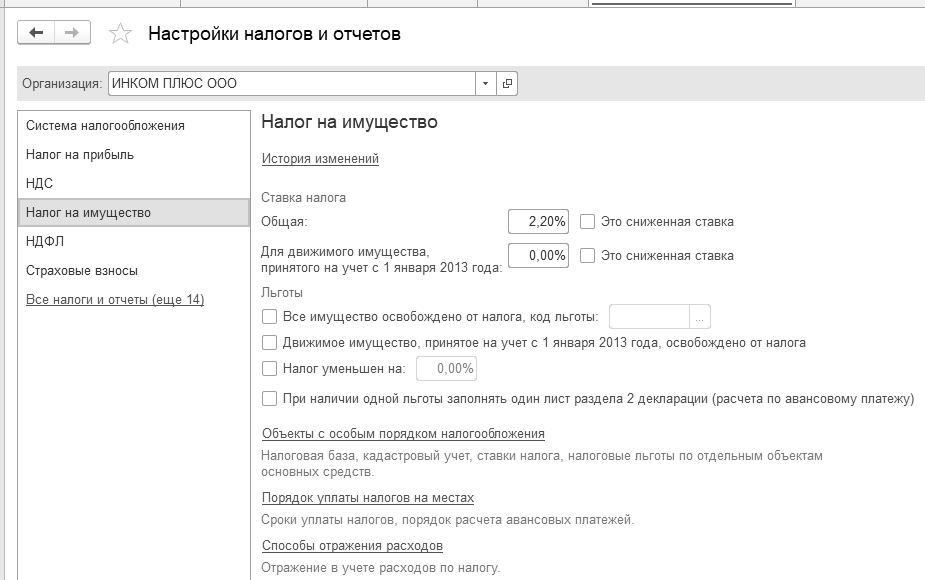925x580 pixels.
Task: Select НДФЛ section
Action: point(134,241)
